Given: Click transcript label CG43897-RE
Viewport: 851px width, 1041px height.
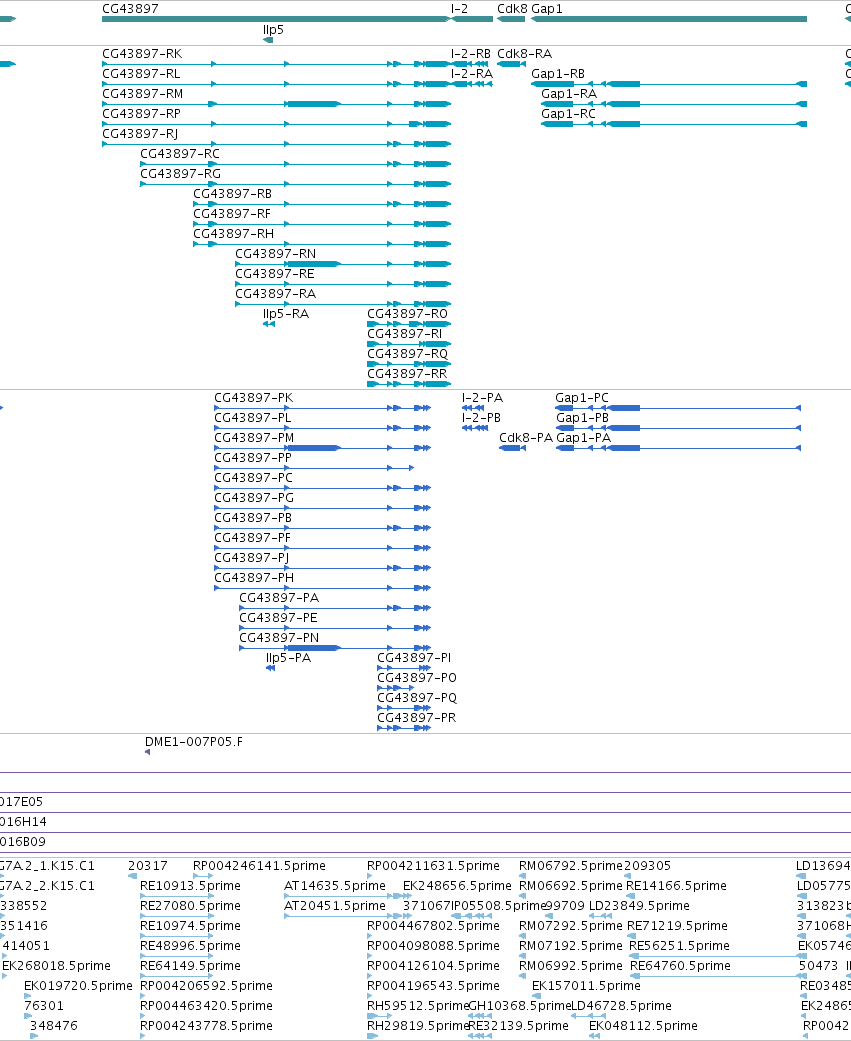Looking at the screenshot, I should tap(275, 273).
